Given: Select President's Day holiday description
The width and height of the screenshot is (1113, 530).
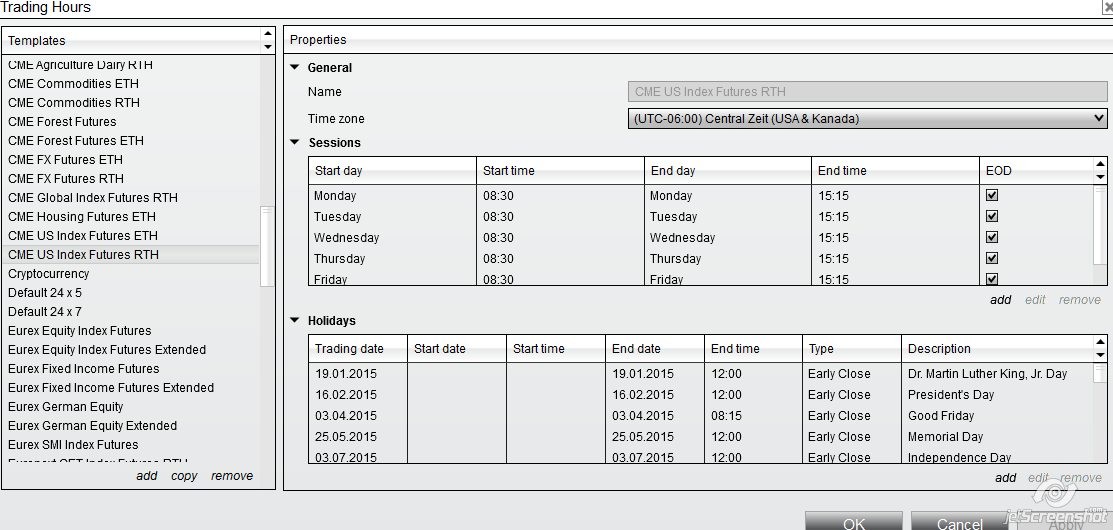Looking at the screenshot, I should [950, 395].
